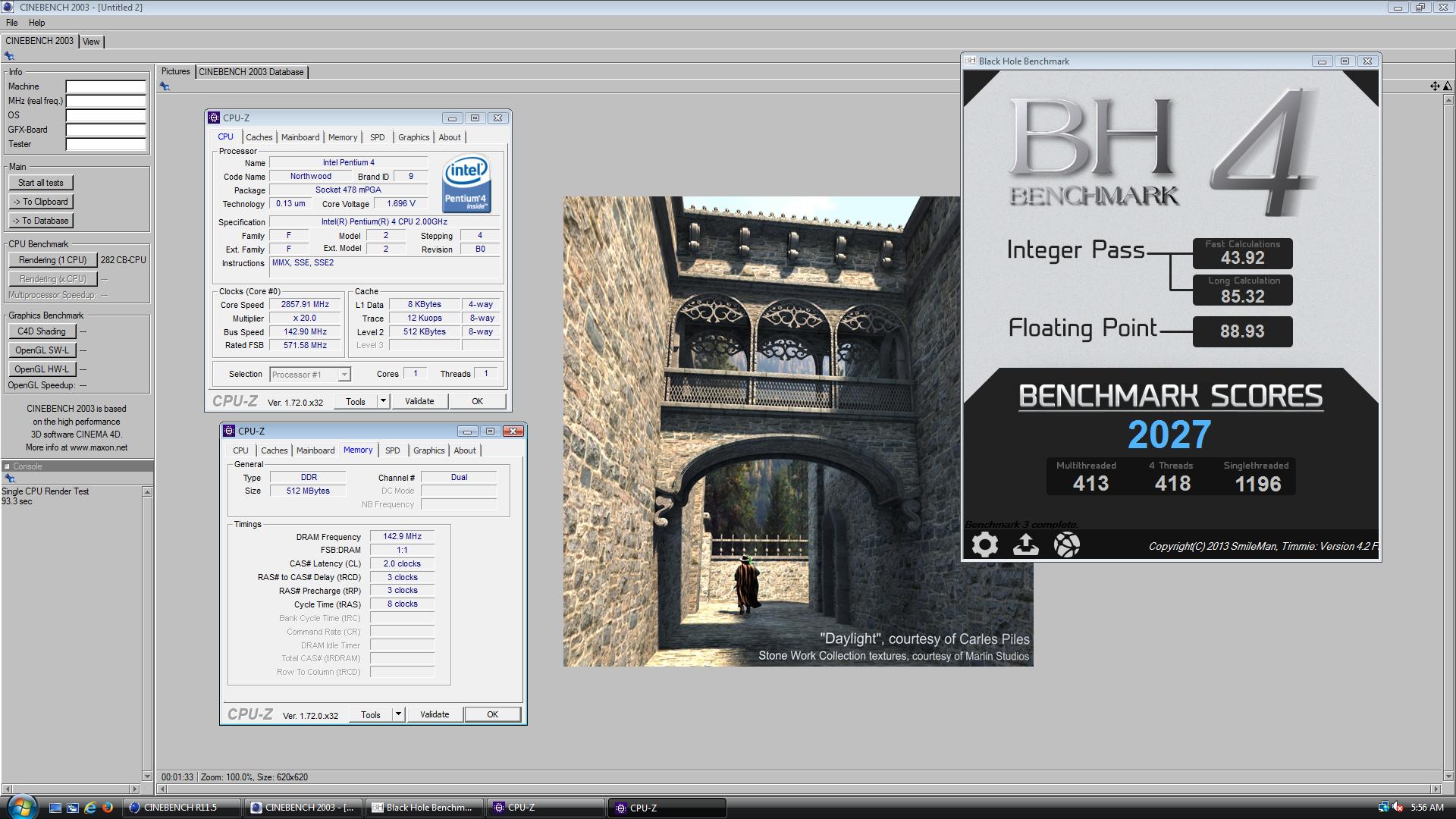Click the 2027 benchmark score
This screenshot has width=1456, height=819.
coord(1169,435)
